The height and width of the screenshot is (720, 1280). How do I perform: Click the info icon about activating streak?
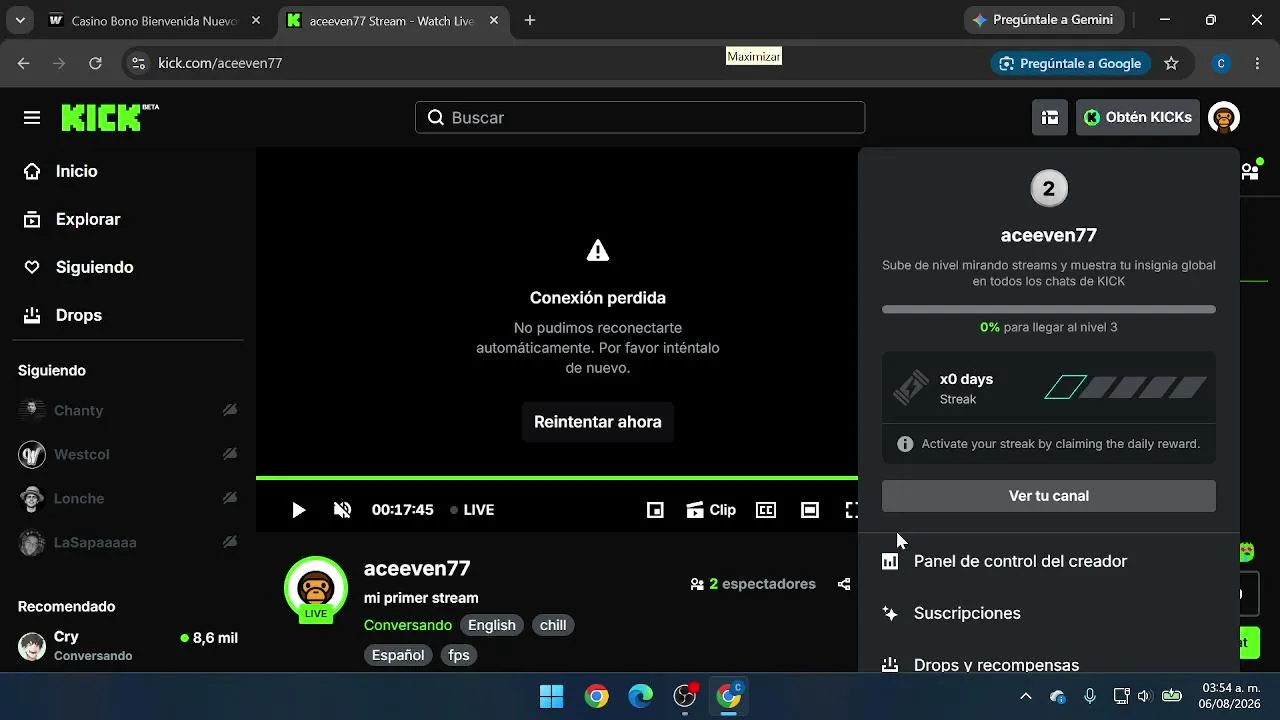coord(905,444)
